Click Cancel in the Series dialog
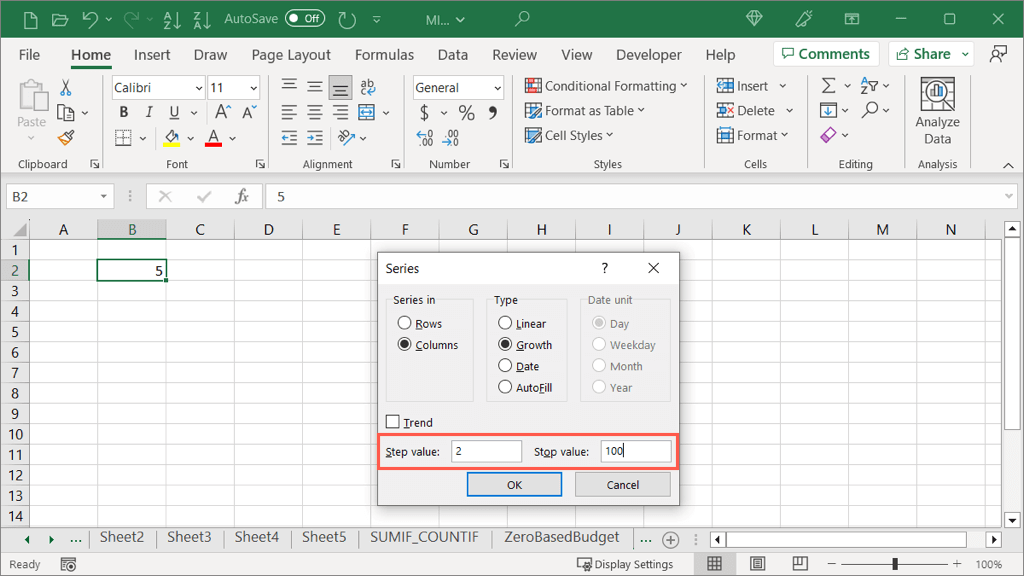 click(622, 484)
